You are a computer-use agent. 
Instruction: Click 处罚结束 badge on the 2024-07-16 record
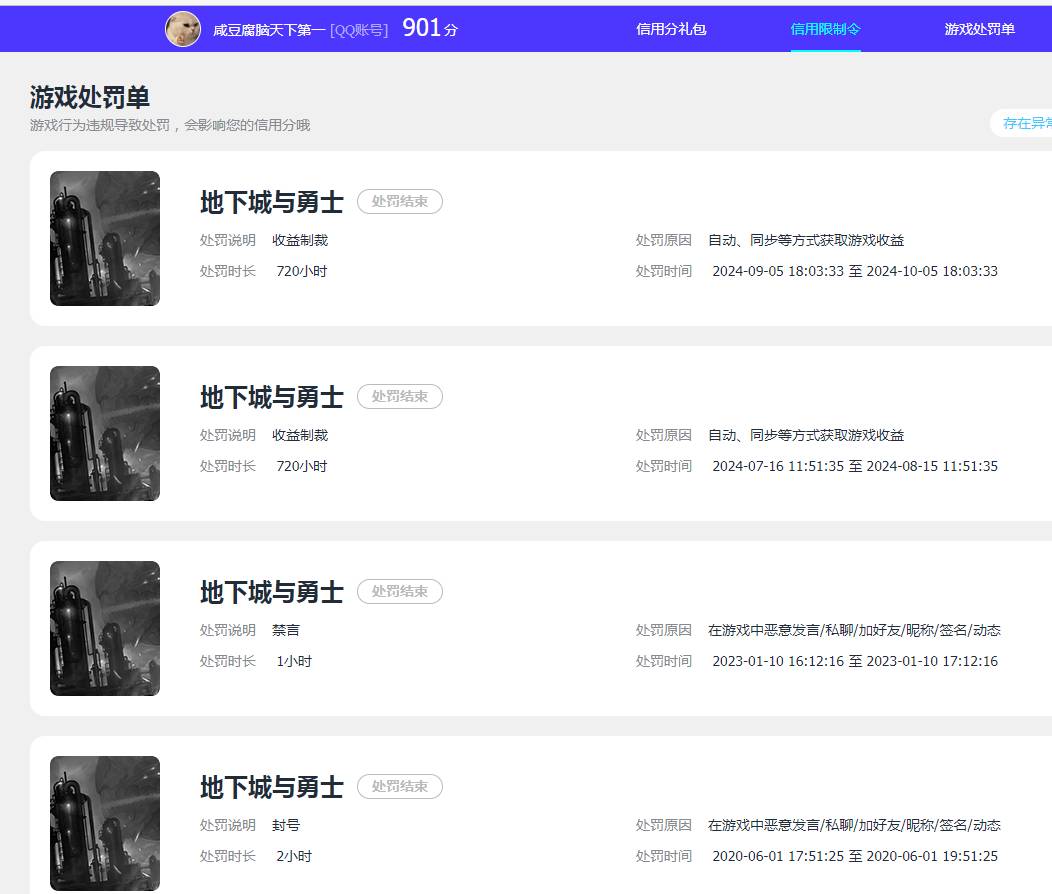pos(400,397)
